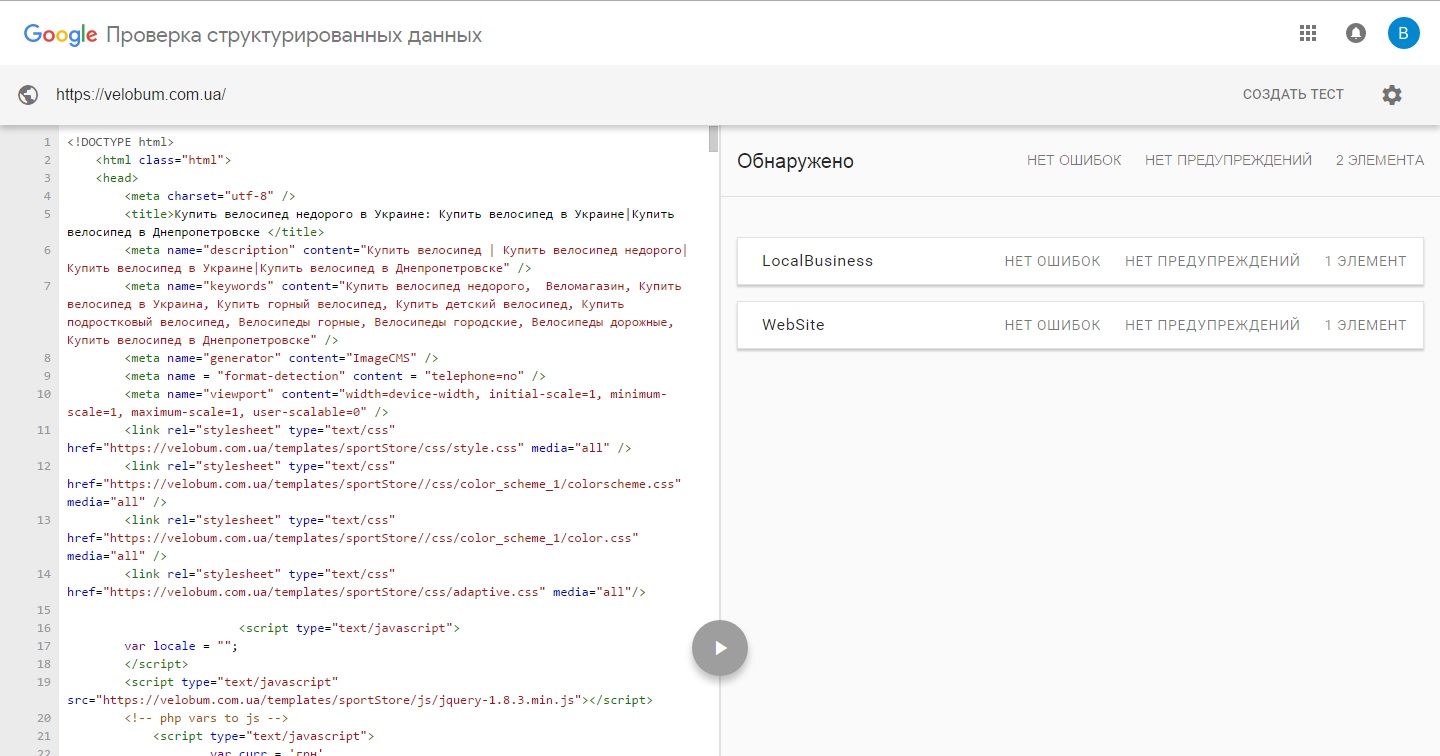Select line number 16 in the gutter
Screen dimensions: 1440x756
[43, 628]
